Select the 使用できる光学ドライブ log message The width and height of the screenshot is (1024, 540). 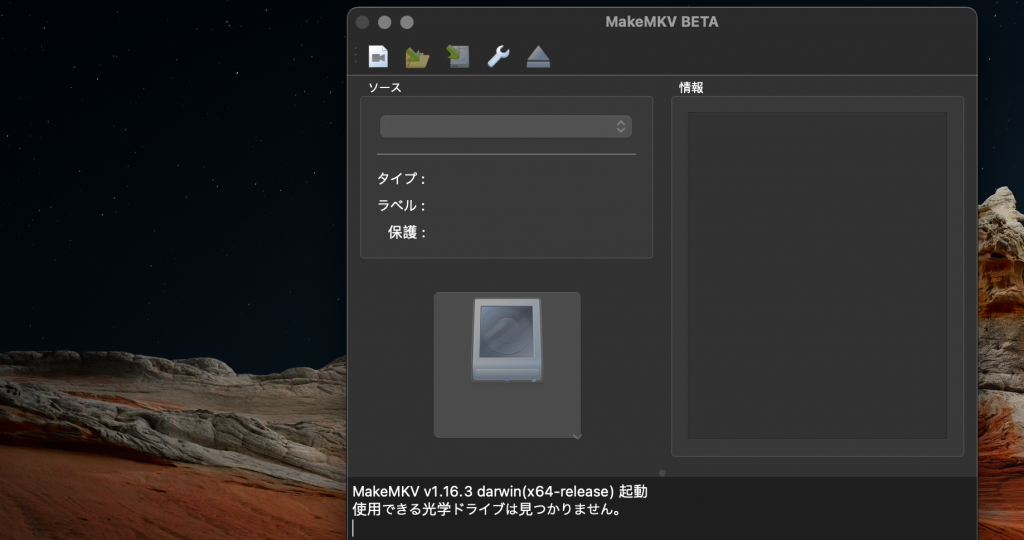487,509
